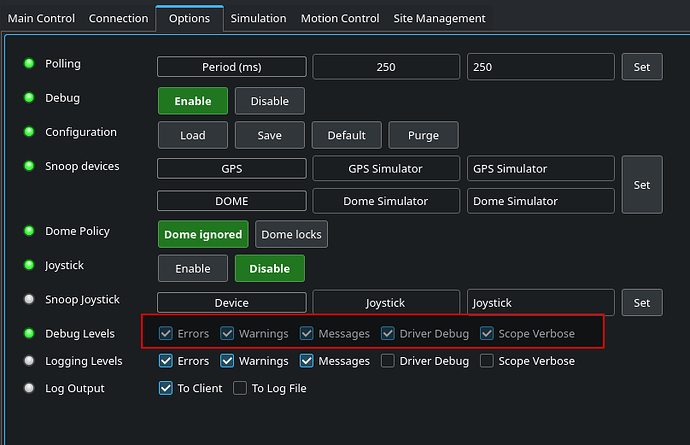
Task: Click the Dome Simulator editable field
Action: (x=540, y=201)
